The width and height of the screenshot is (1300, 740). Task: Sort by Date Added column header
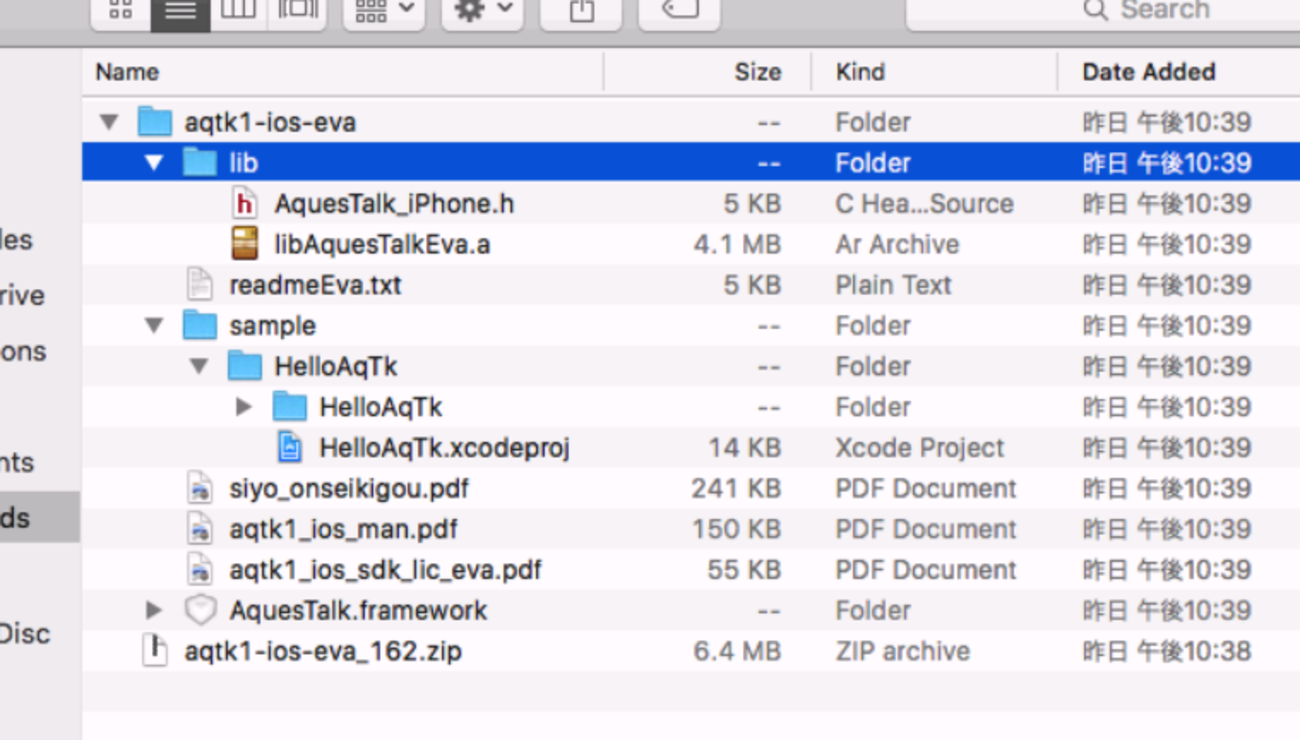coord(1148,72)
